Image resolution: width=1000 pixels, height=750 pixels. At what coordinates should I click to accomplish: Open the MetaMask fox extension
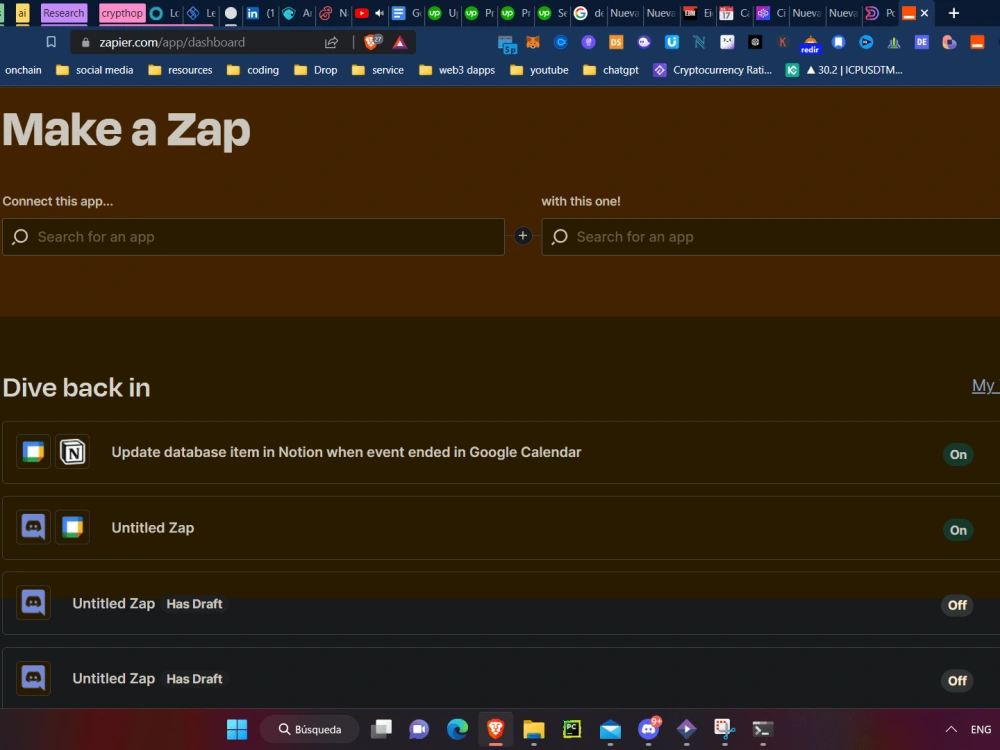pos(533,42)
